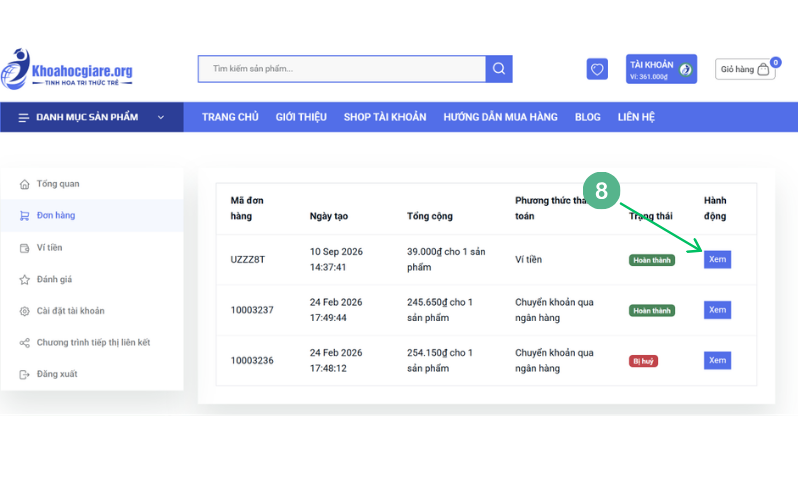The width and height of the screenshot is (800, 500).
Task: Click the account avatar icon
Action: click(x=686, y=70)
